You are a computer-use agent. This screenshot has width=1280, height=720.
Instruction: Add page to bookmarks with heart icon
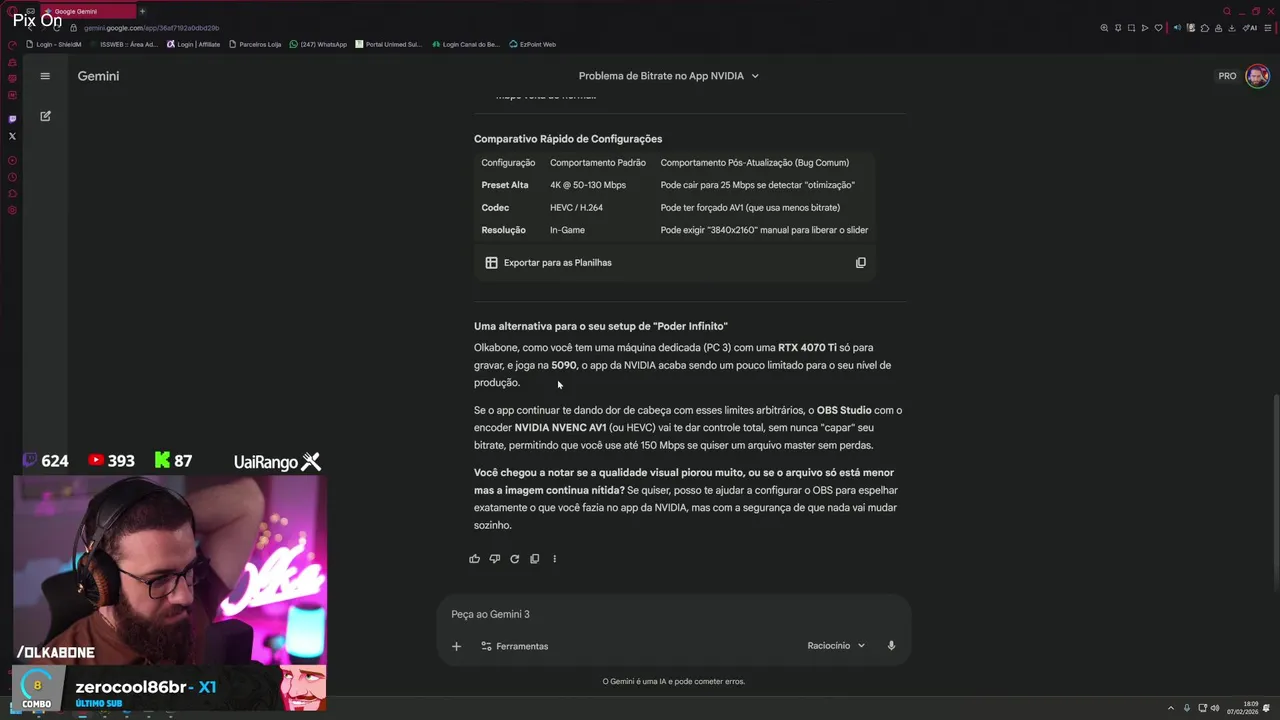(x=1159, y=28)
